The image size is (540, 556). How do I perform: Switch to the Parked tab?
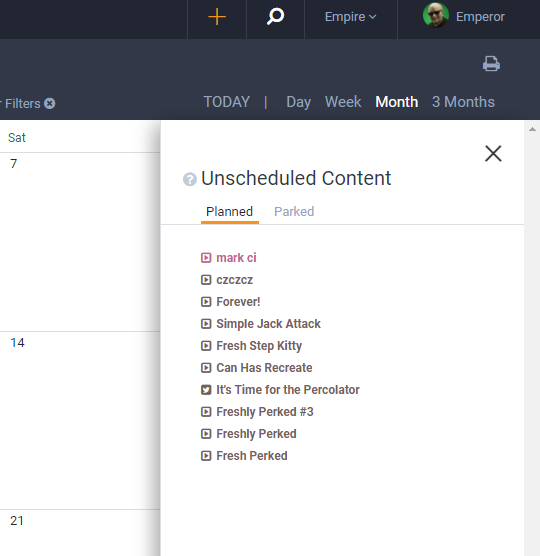point(294,212)
